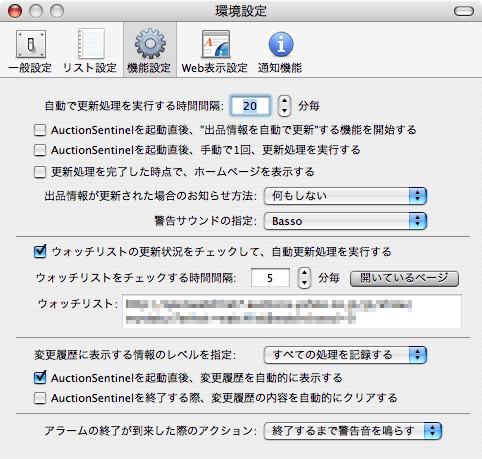
Task: Check ホームページを表示する after update checkbox
Action: point(40,172)
